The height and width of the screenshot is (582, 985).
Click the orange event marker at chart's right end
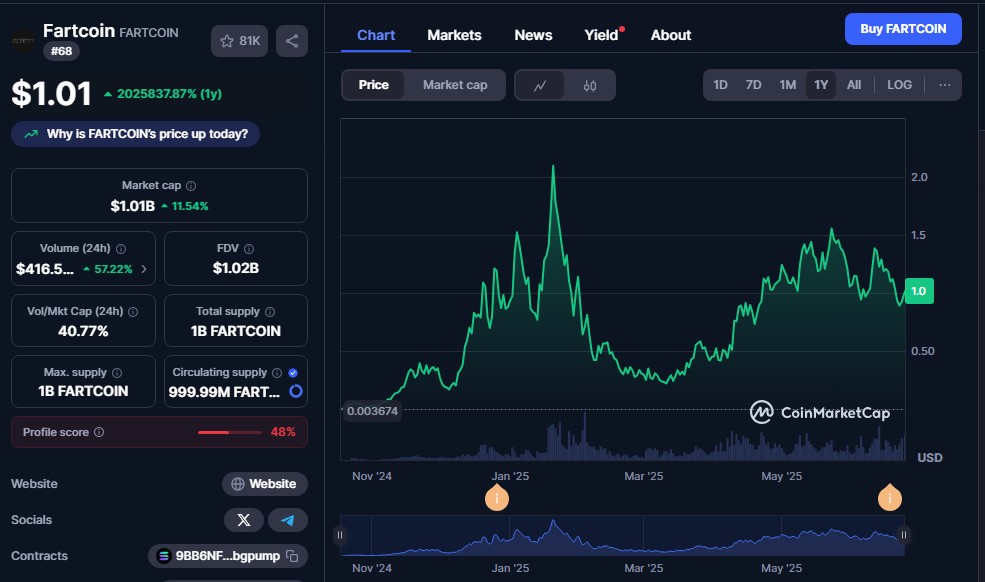click(x=890, y=498)
